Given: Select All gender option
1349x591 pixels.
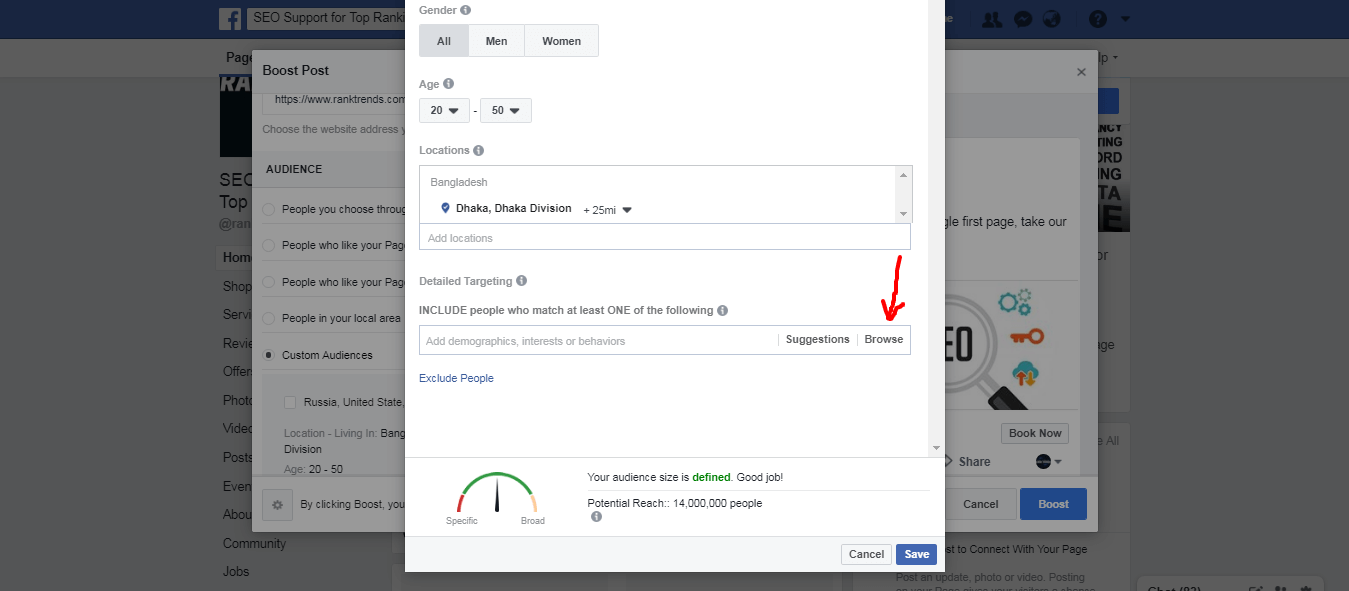Looking at the screenshot, I should (444, 41).
